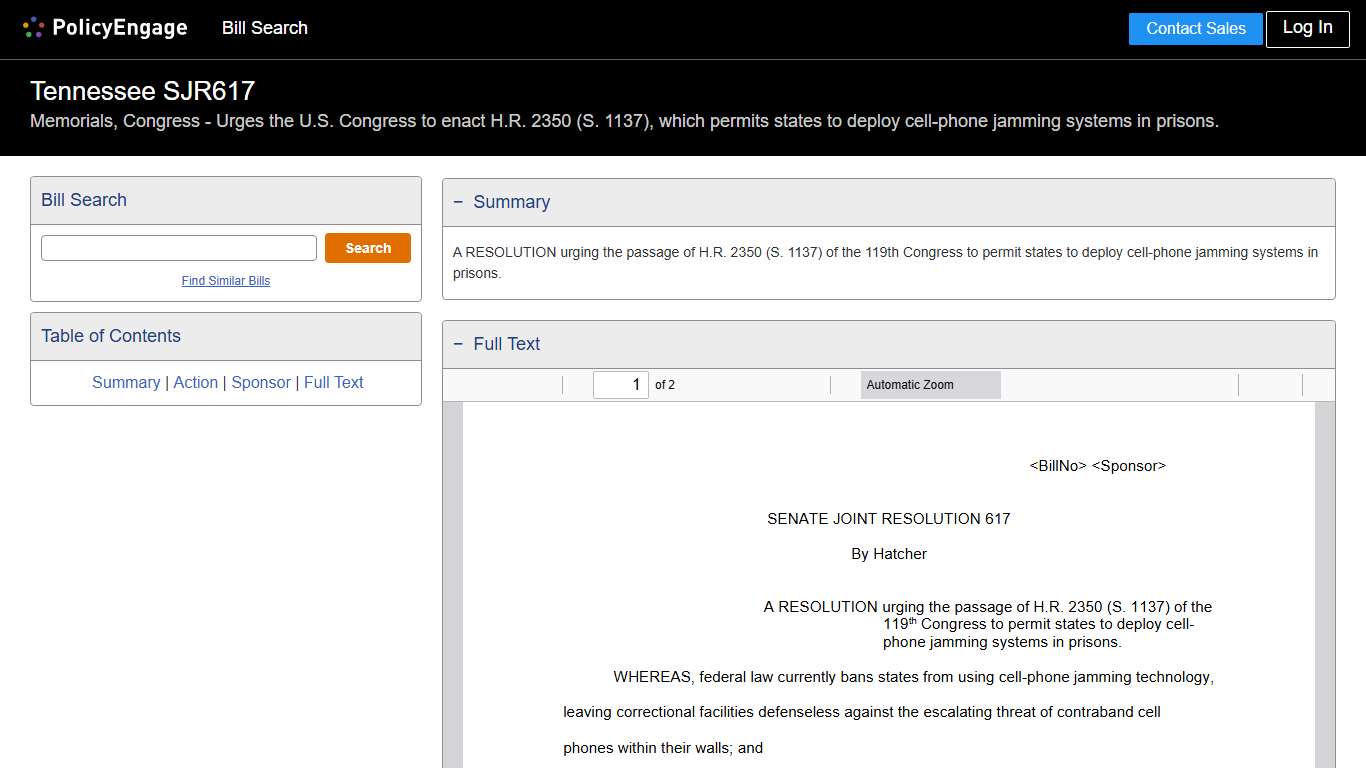Viewport: 1366px width, 768px height.
Task: Collapse the Summary panel with its minus control
Action: (x=458, y=202)
